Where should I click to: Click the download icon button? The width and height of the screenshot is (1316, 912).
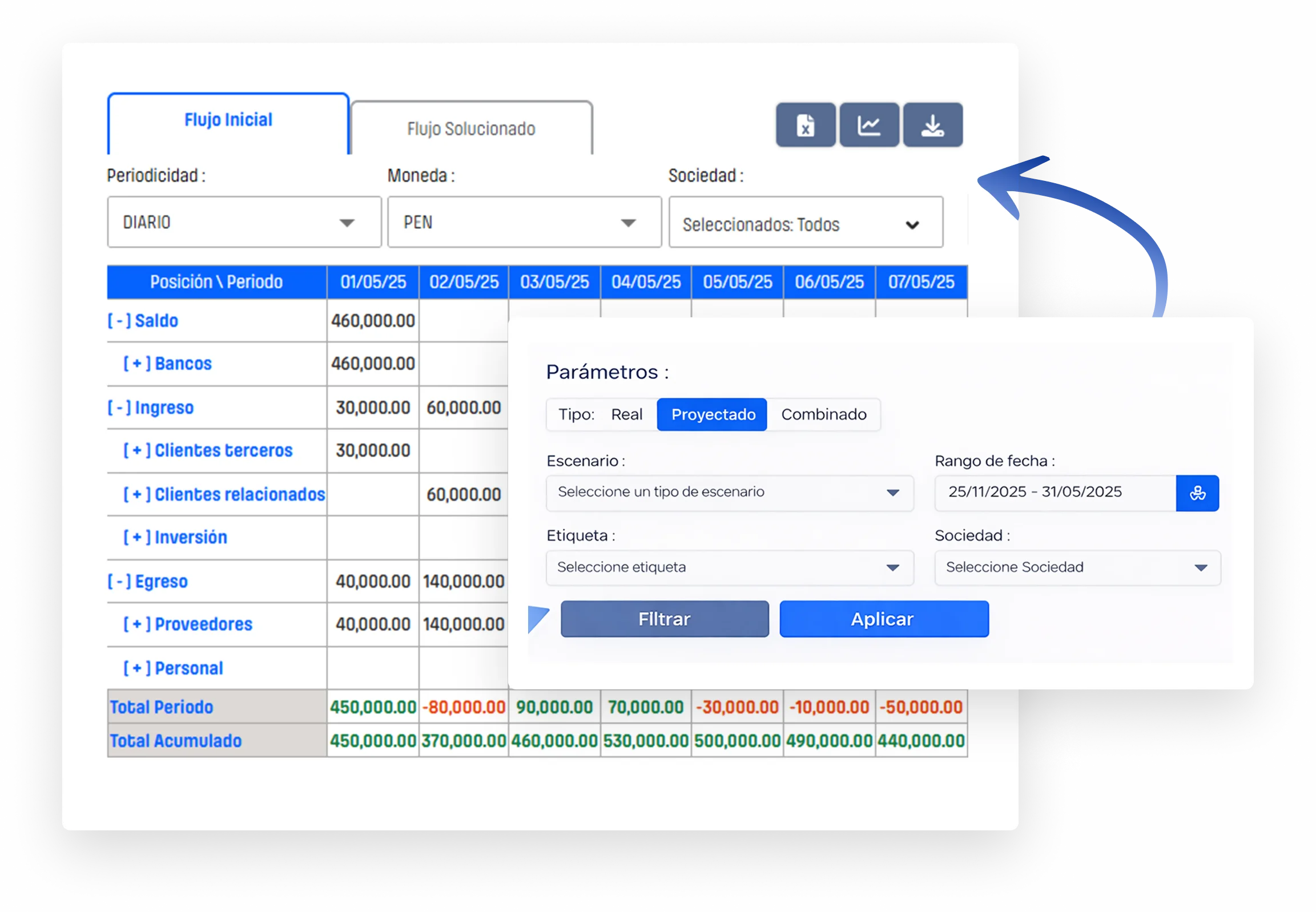click(932, 125)
